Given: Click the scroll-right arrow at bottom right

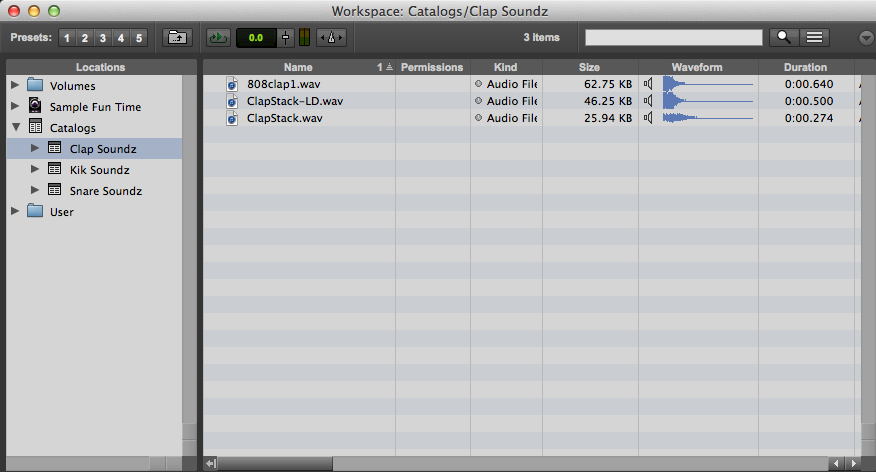Looking at the screenshot, I should (x=853, y=464).
